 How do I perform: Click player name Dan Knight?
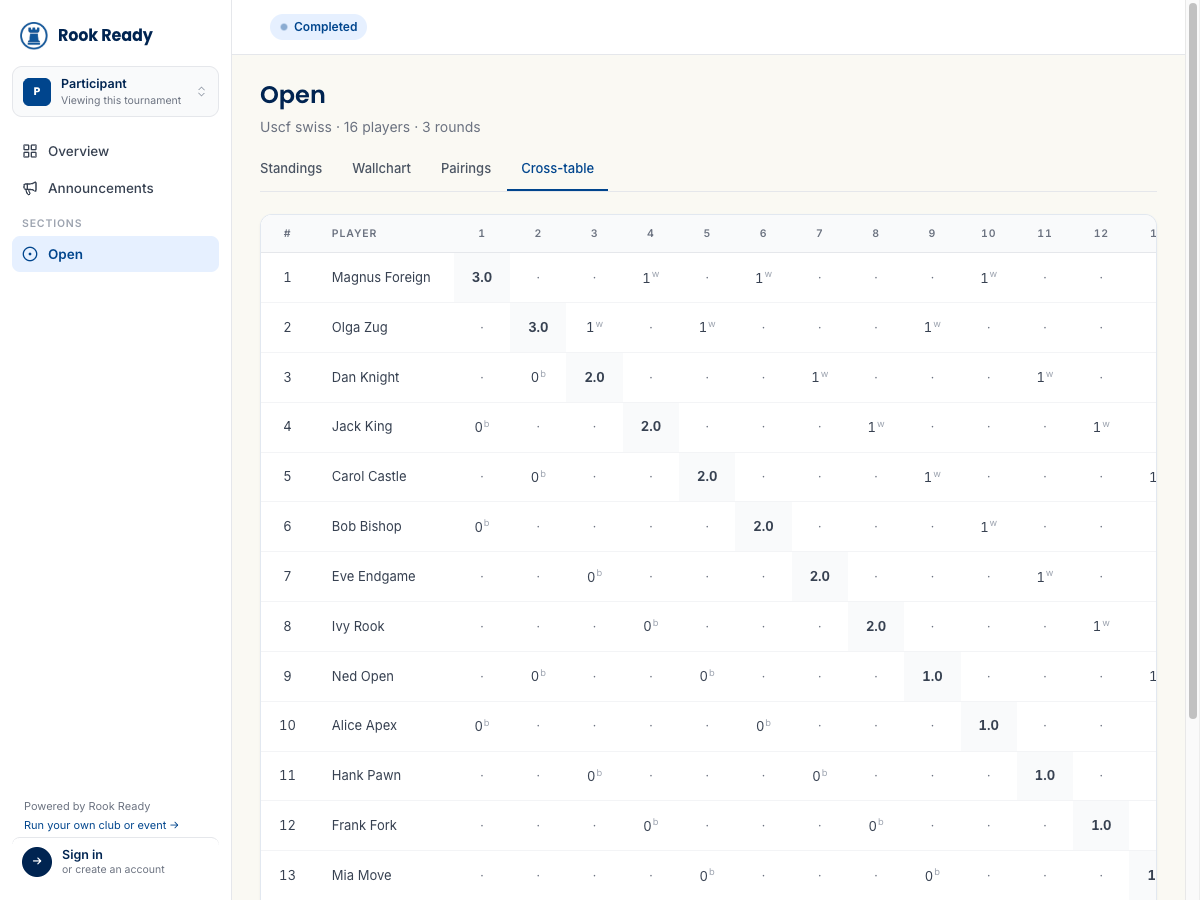click(x=365, y=377)
